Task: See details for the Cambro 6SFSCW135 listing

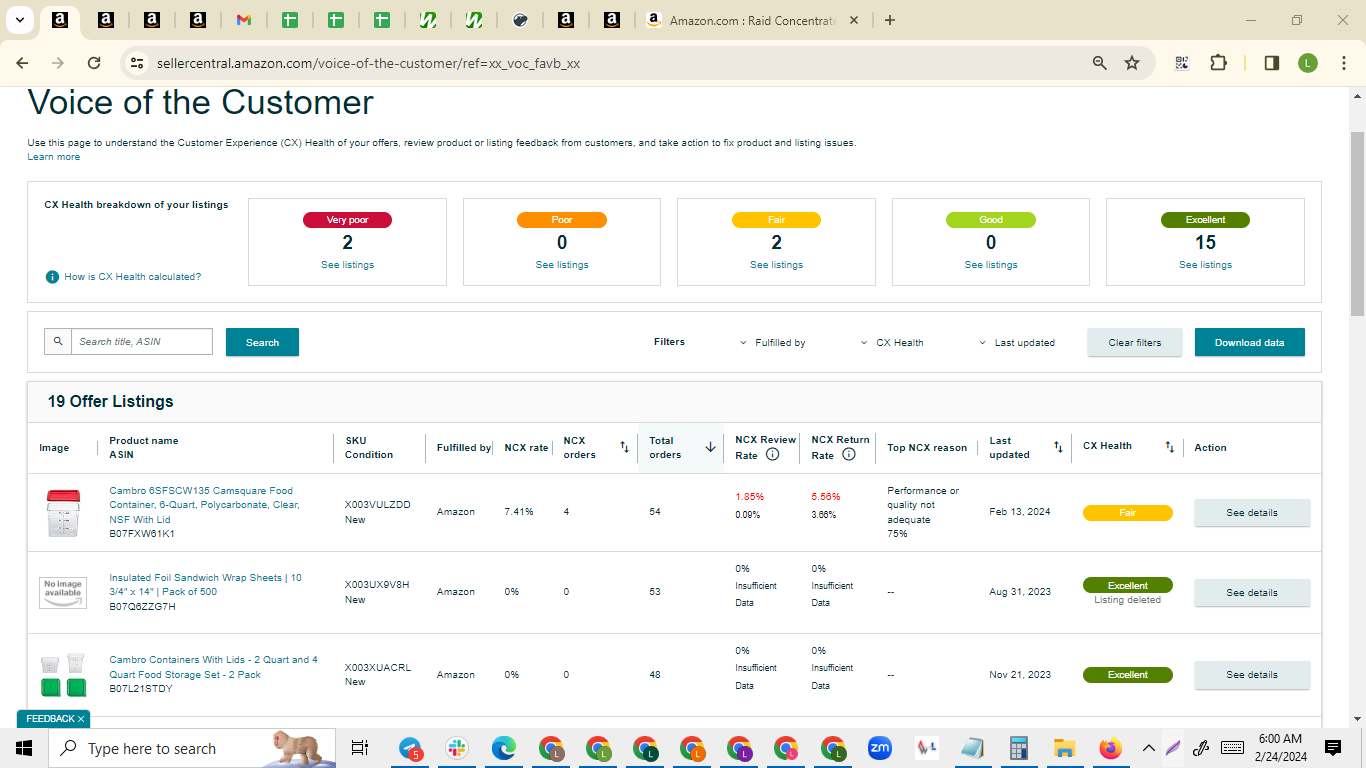Action: tap(1252, 513)
